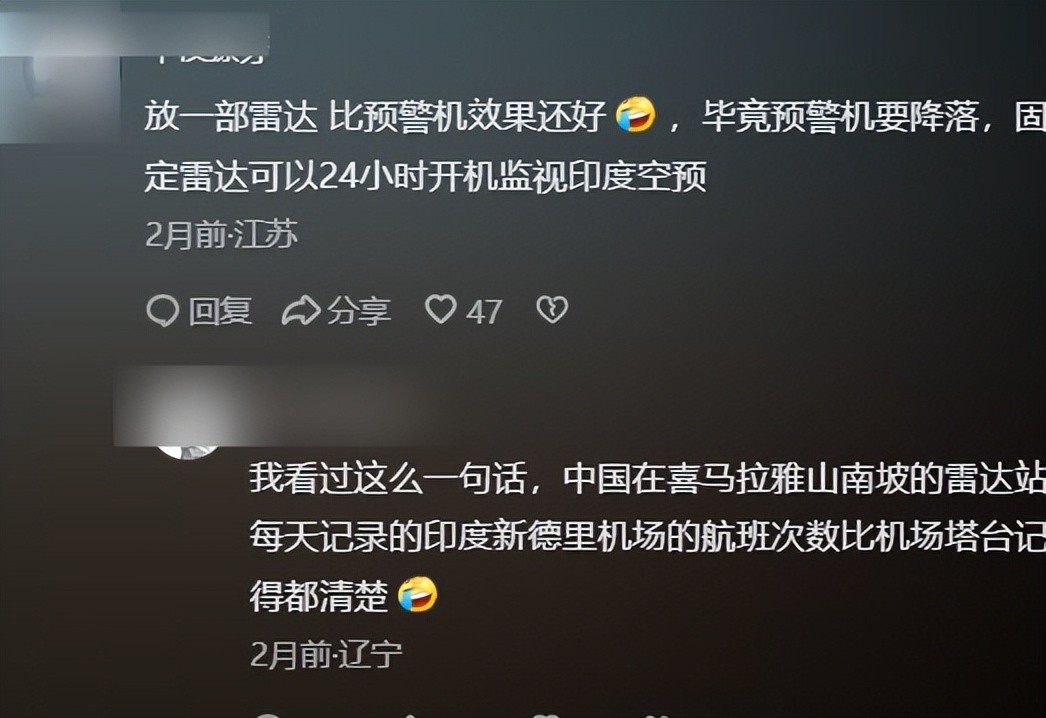Image resolution: width=1046 pixels, height=718 pixels.
Task: Select the comment line starting 放一部雷达
Action: [595, 116]
